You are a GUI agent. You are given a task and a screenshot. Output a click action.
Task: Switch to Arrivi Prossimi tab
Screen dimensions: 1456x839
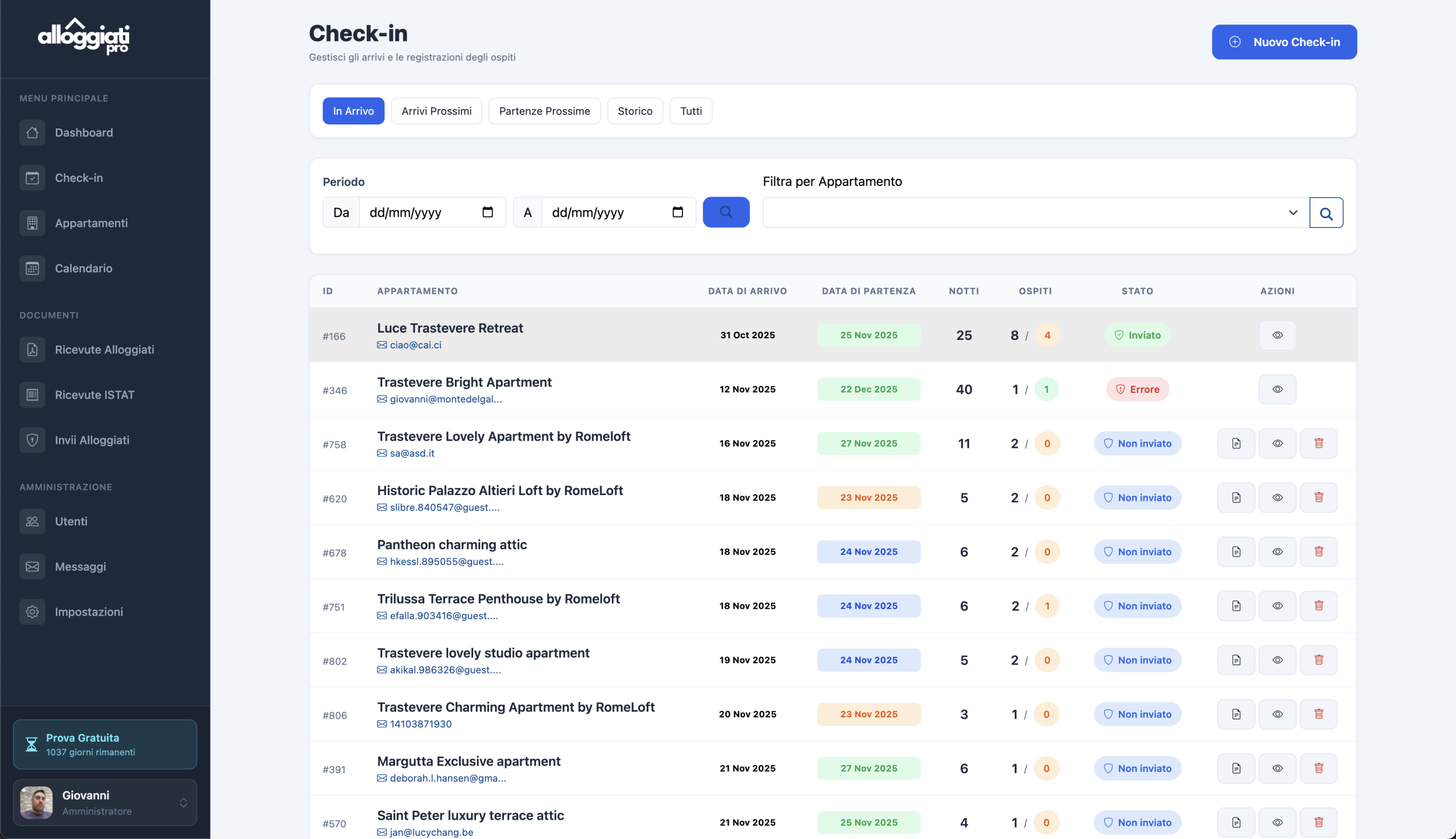(x=436, y=111)
